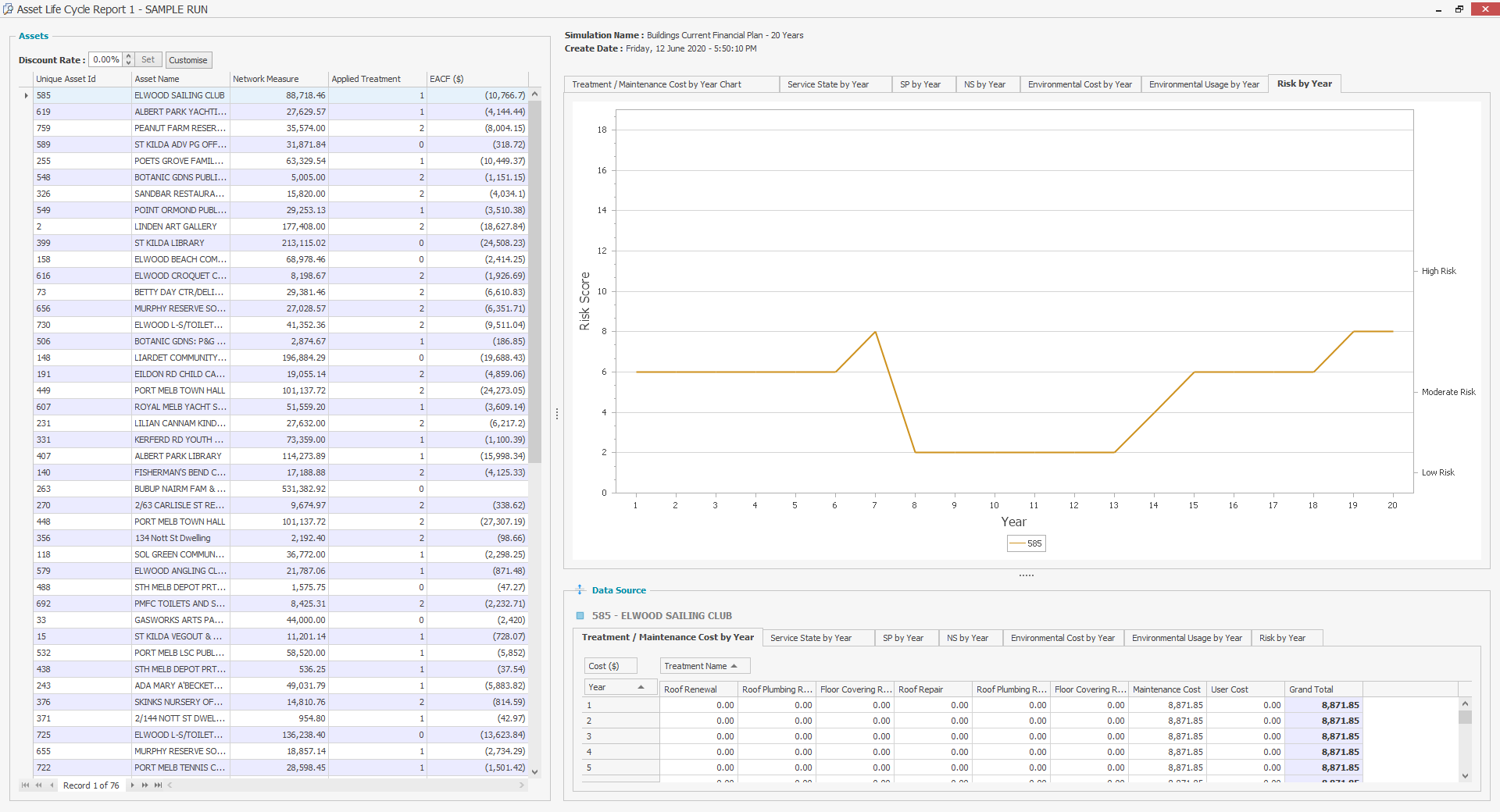
Task: Jump to next page of records
Action: pyautogui.click(x=145, y=785)
